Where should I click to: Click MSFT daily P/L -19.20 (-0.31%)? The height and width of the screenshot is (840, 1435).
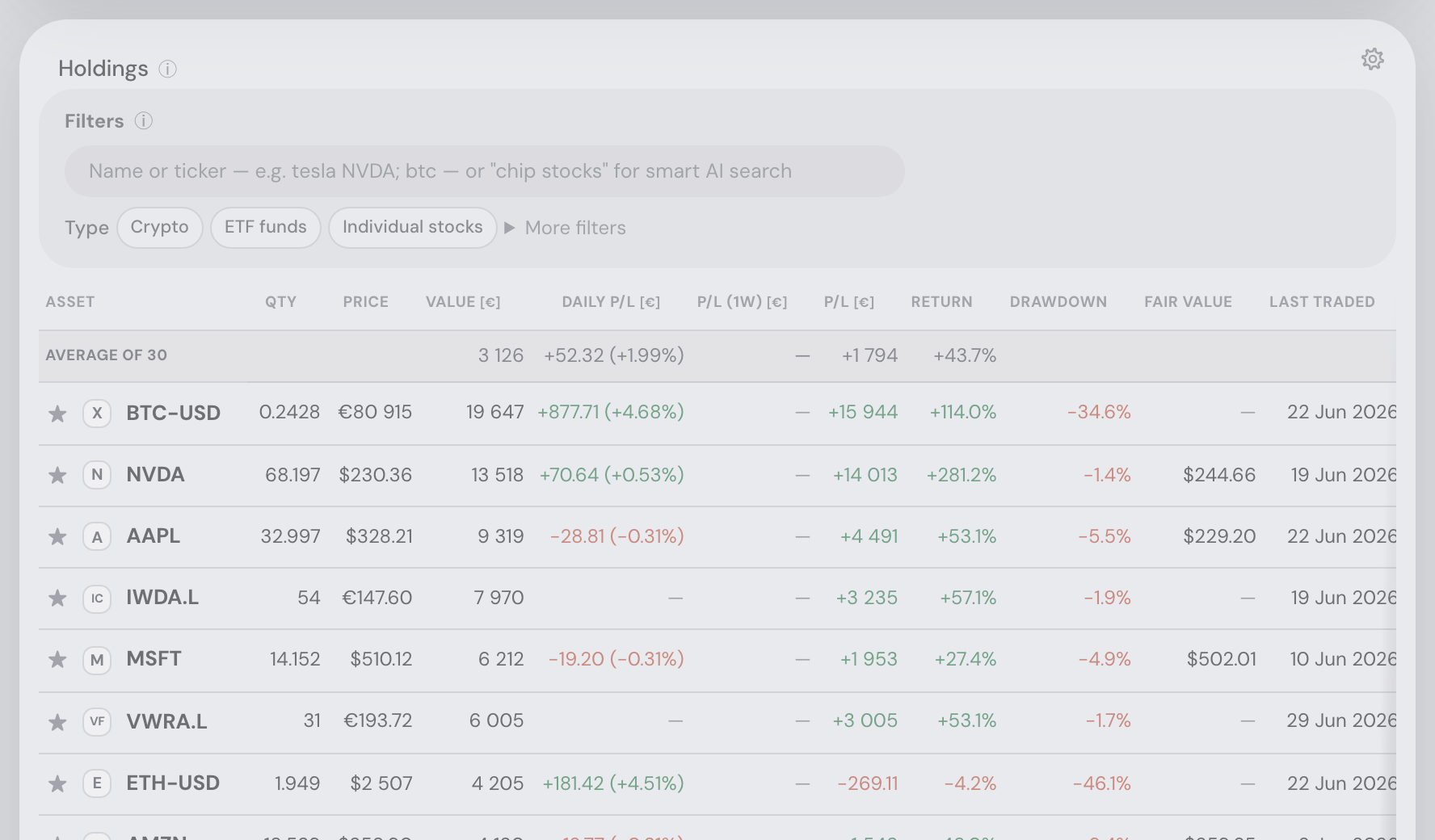[617, 659]
